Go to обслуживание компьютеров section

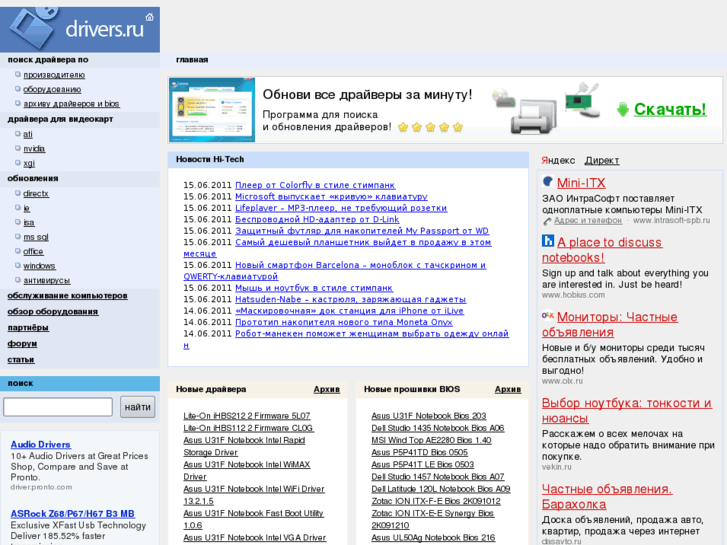(67, 295)
